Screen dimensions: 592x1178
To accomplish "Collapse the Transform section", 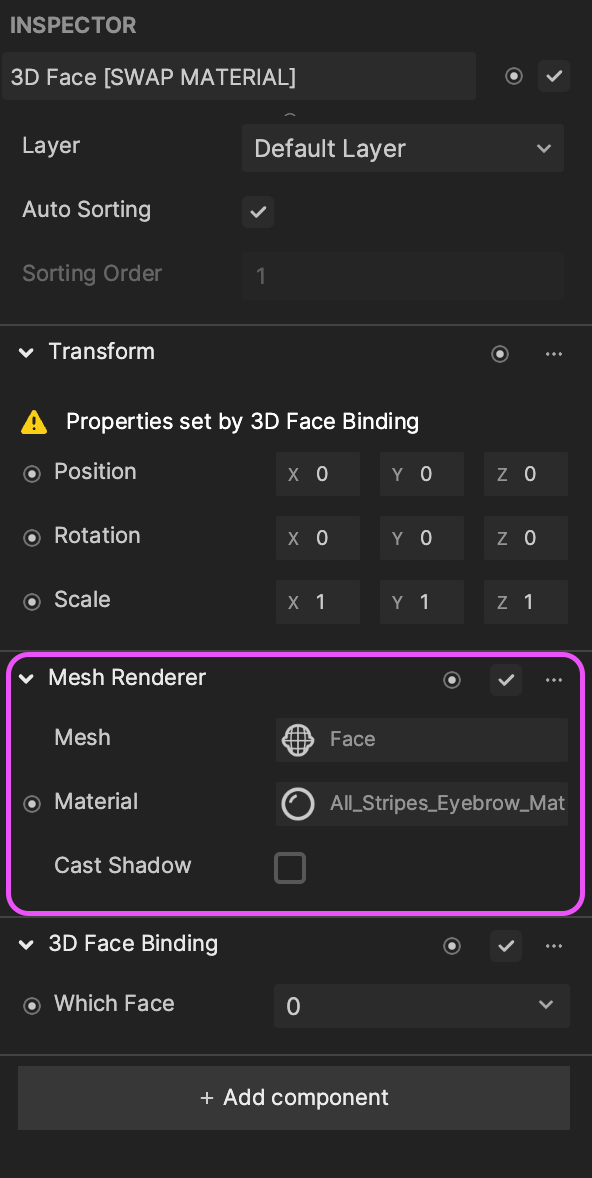I will pos(26,352).
